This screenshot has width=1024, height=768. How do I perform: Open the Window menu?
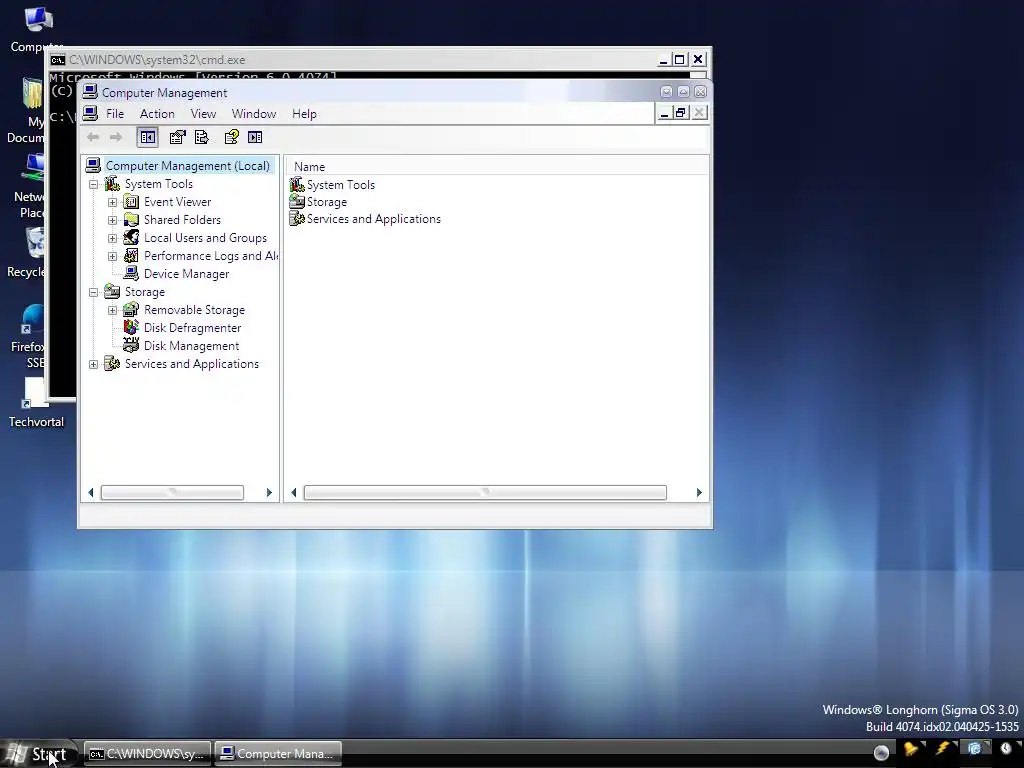click(x=254, y=114)
